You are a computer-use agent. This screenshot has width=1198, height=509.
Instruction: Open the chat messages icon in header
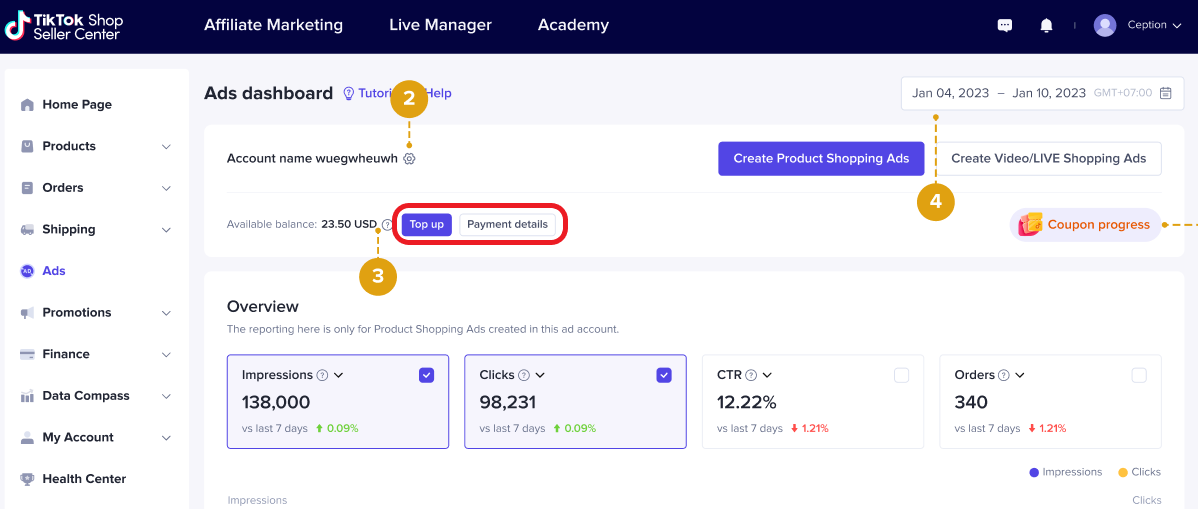pyautogui.click(x=1005, y=25)
